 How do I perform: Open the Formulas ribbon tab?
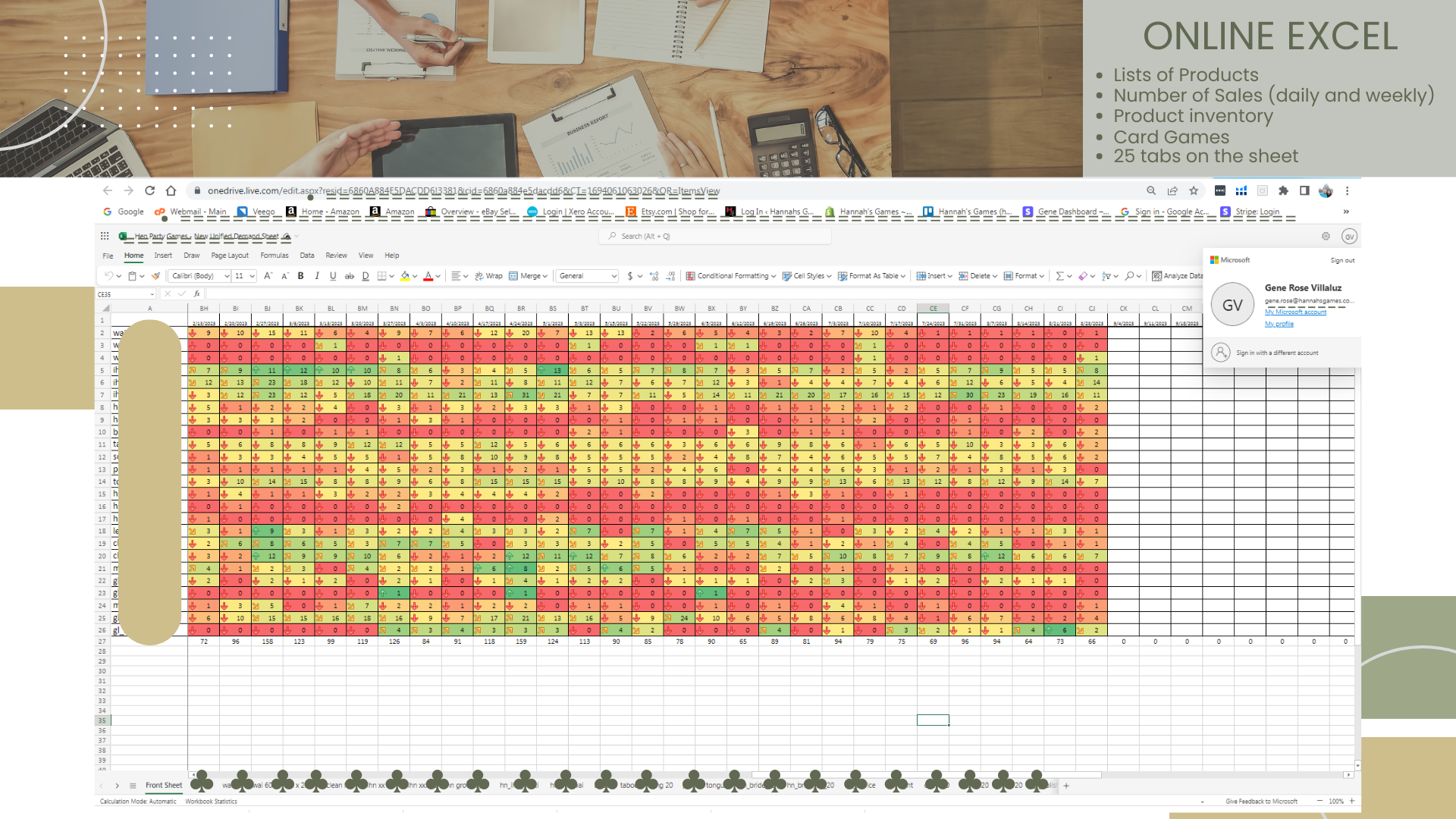pyautogui.click(x=275, y=256)
